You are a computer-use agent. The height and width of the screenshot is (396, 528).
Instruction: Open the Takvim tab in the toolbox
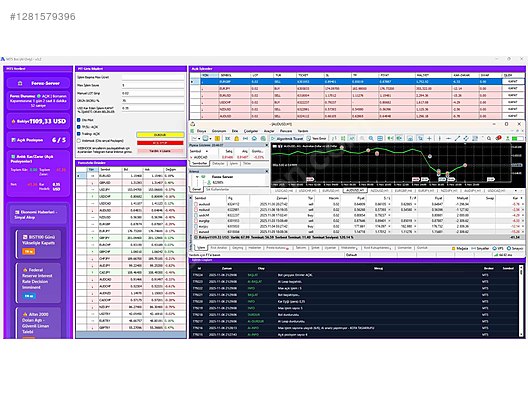click(x=301, y=248)
